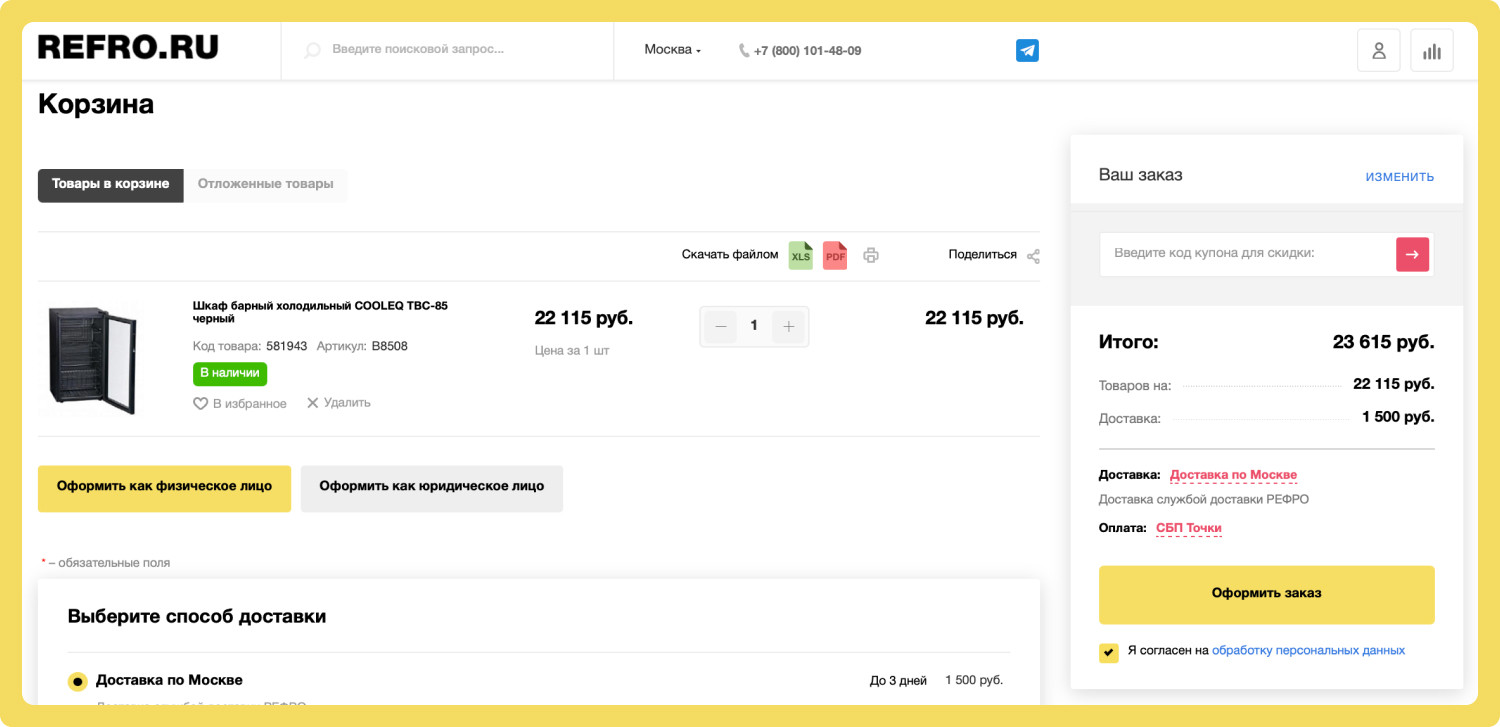
Task: Click the Доставка службой доставки РЕФРО text
Action: pyautogui.click(x=1204, y=499)
